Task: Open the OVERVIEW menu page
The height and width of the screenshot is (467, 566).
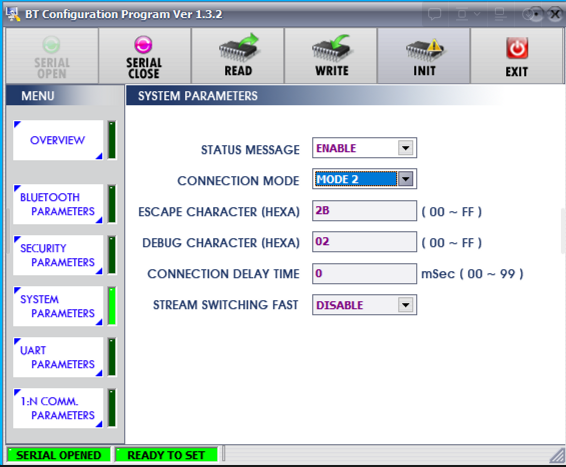Action: click(58, 140)
